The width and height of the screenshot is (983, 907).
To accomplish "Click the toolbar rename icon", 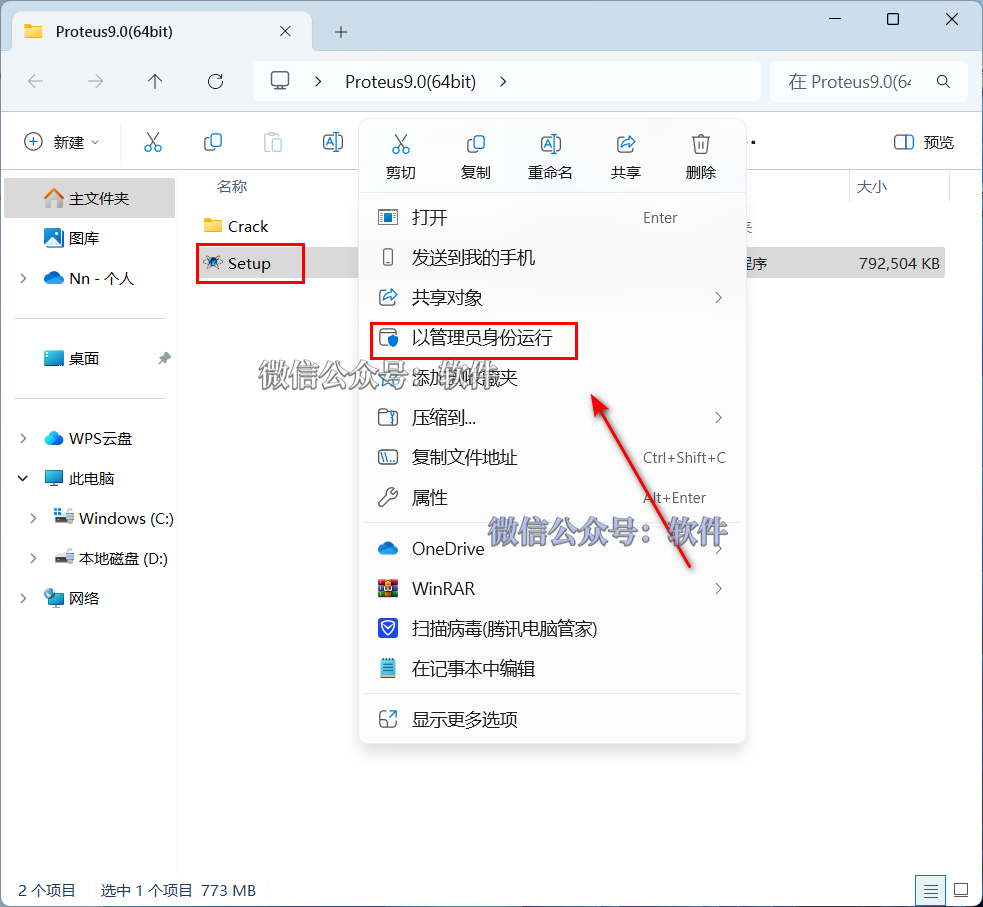I will 333,142.
